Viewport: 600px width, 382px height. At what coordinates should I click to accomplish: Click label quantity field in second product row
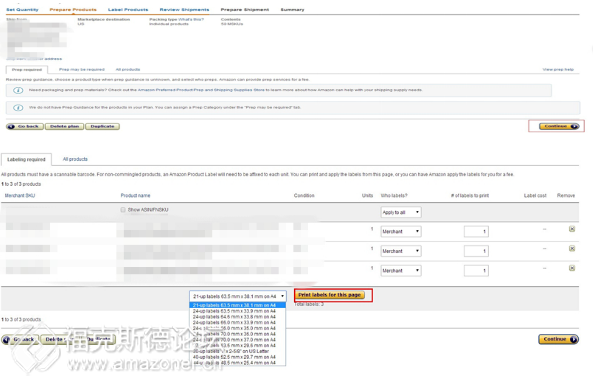[x=476, y=251]
